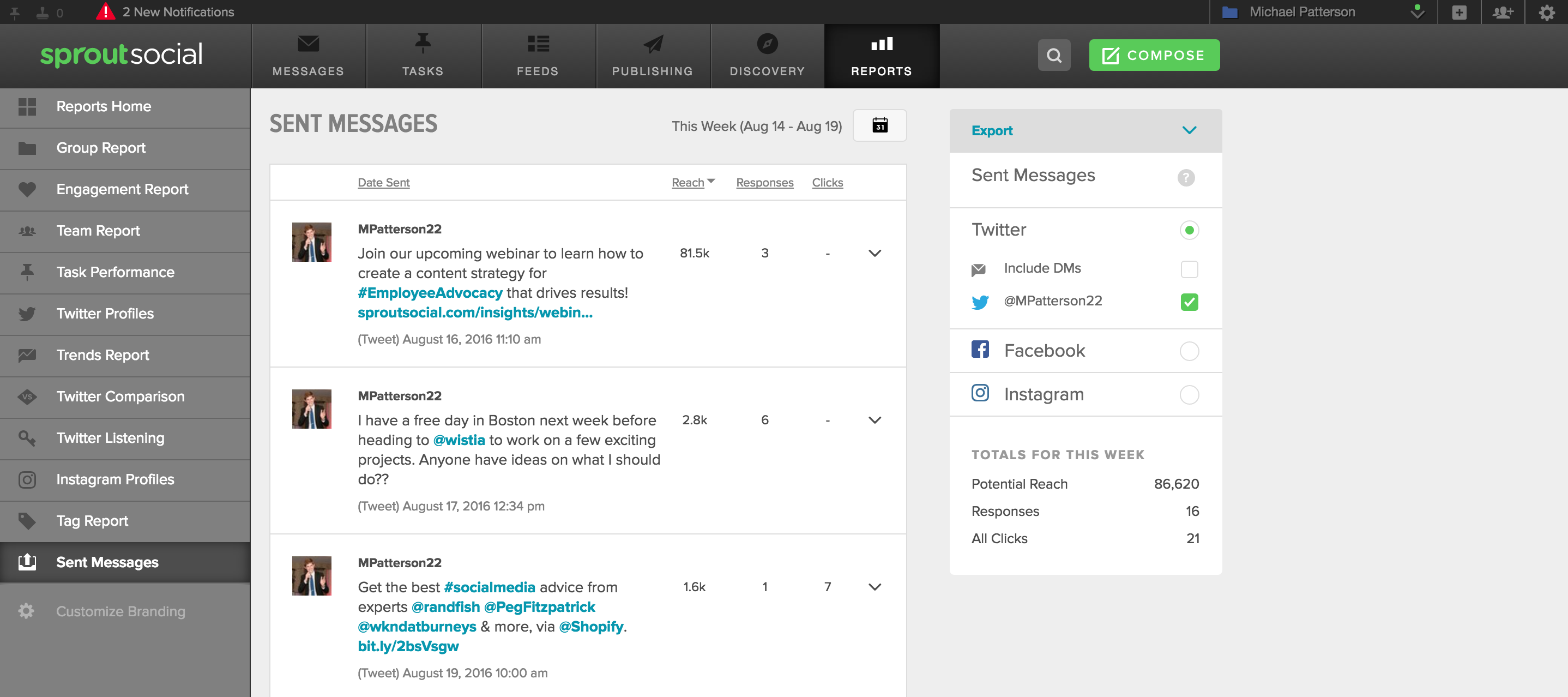This screenshot has width=1568, height=697.
Task: Expand the webinar tweet details chevron
Action: click(874, 253)
